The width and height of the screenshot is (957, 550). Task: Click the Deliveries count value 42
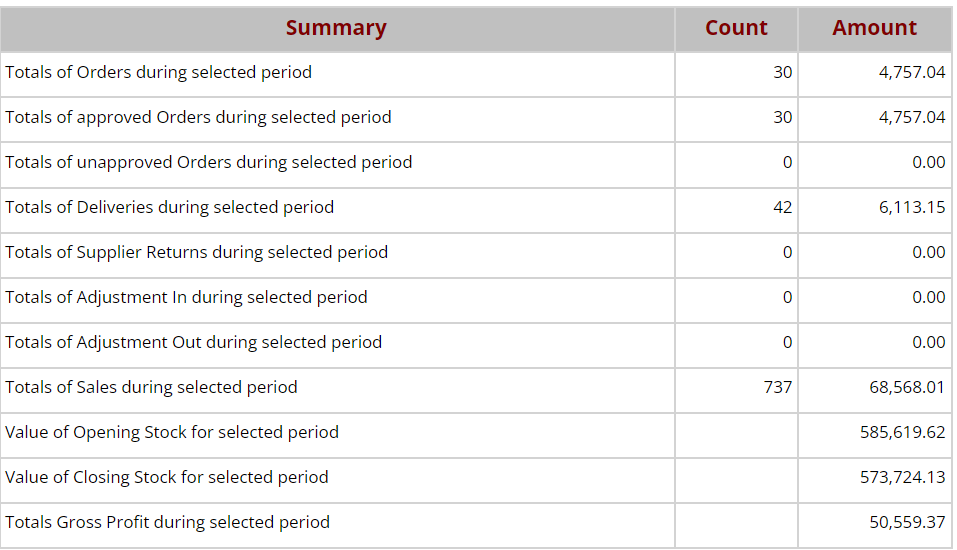pyautogui.click(x=782, y=207)
